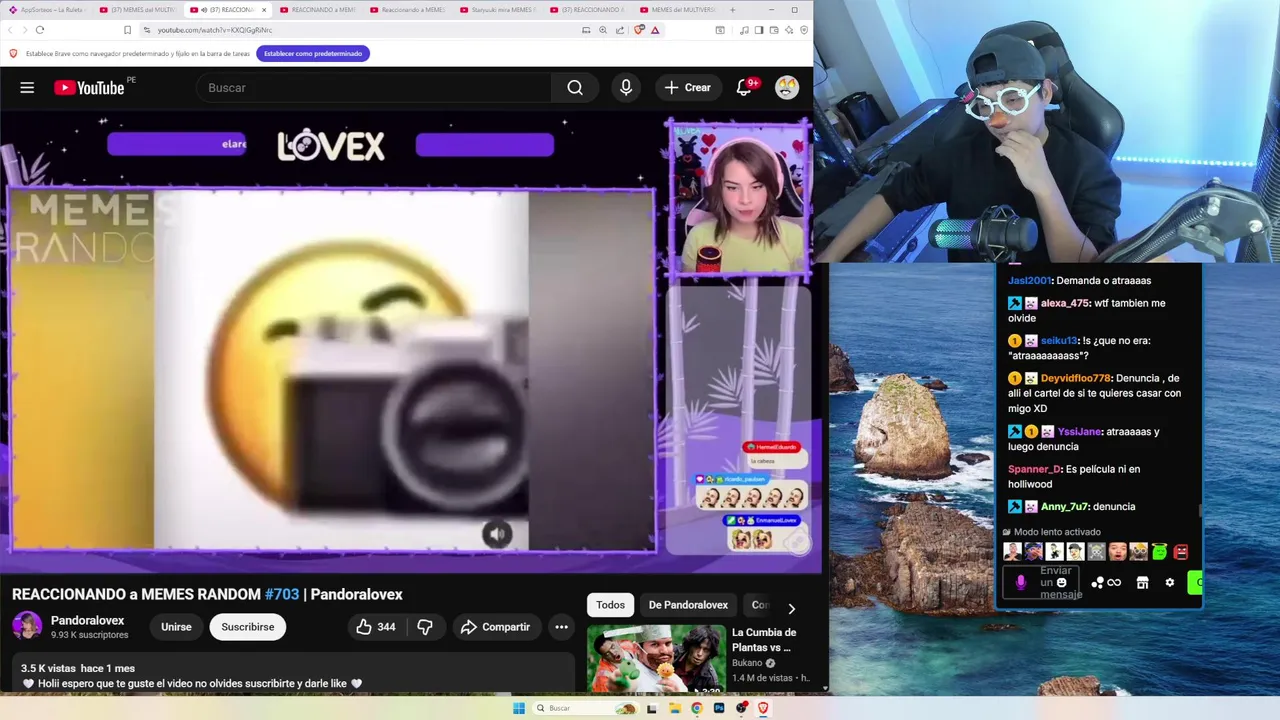
Task: Click the infinity icon in chat
Action: click(1114, 582)
